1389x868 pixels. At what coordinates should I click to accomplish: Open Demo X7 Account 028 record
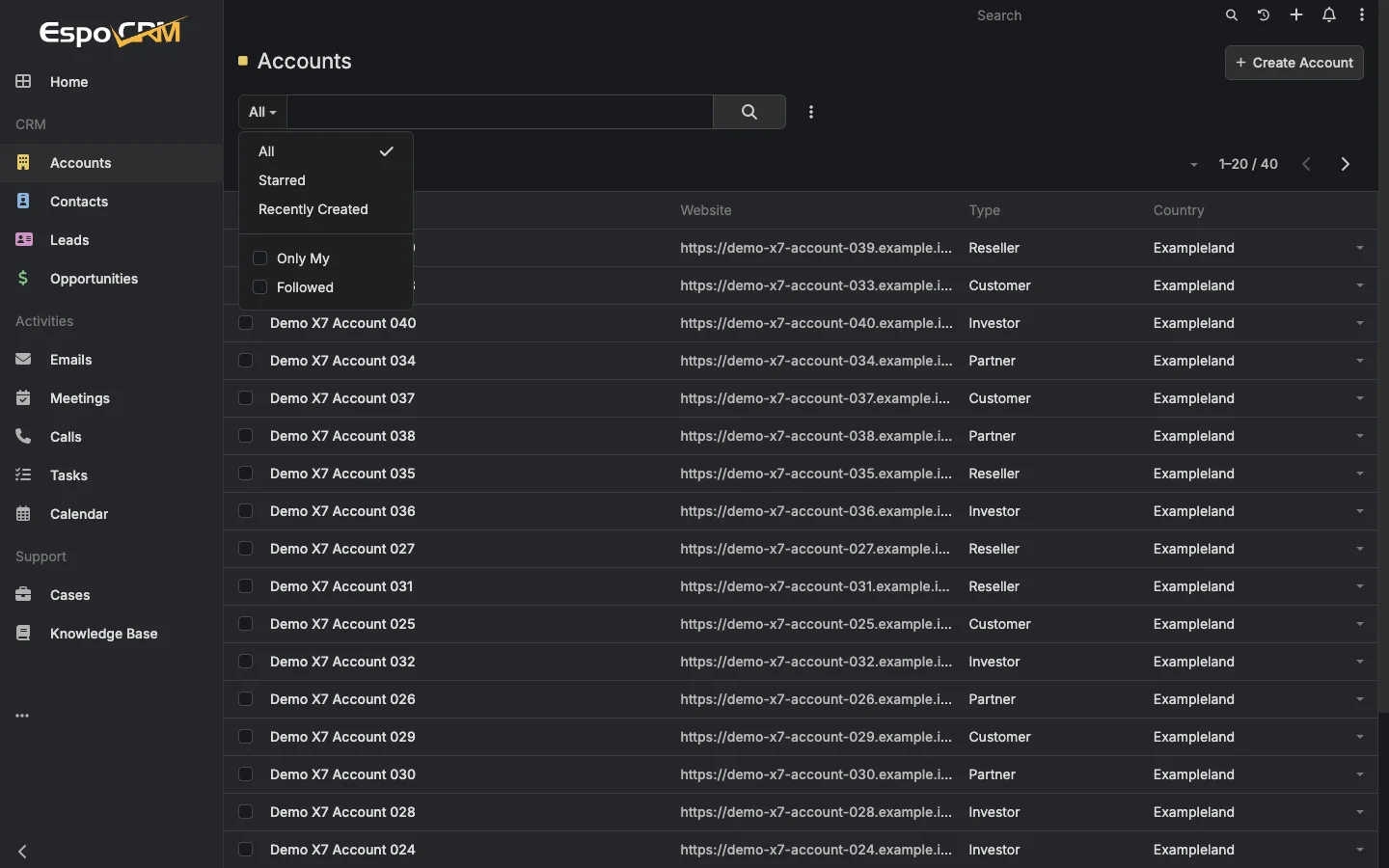click(342, 812)
